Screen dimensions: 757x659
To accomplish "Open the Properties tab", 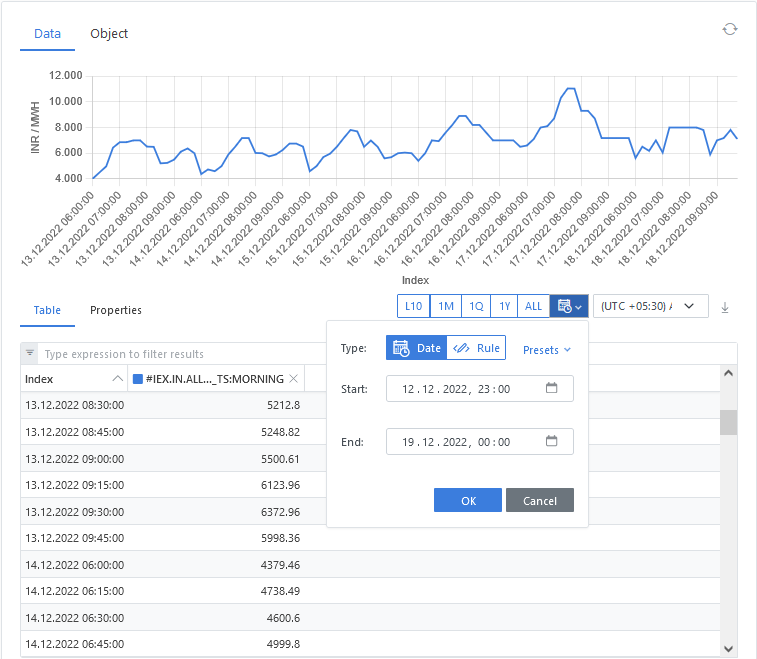I will point(116,310).
